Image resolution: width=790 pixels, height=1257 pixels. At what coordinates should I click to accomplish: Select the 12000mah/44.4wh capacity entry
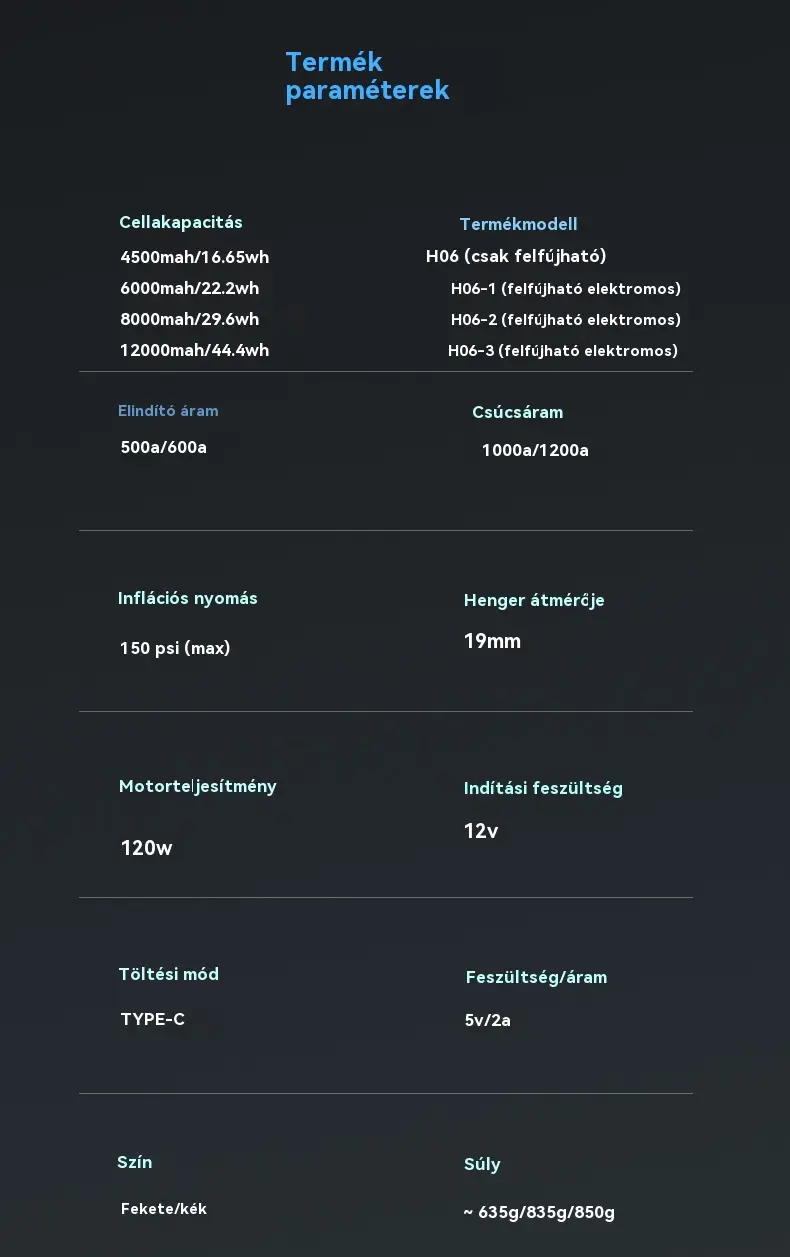(x=194, y=350)
